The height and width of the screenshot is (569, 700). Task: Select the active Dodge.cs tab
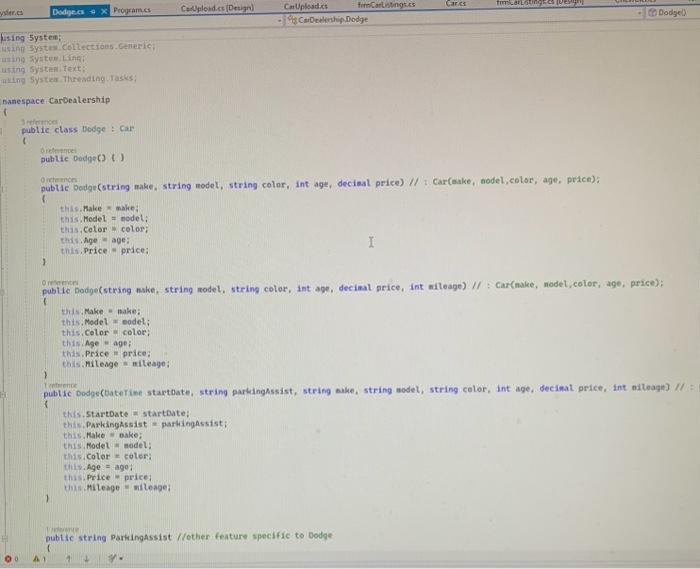(x=68, y=12)
